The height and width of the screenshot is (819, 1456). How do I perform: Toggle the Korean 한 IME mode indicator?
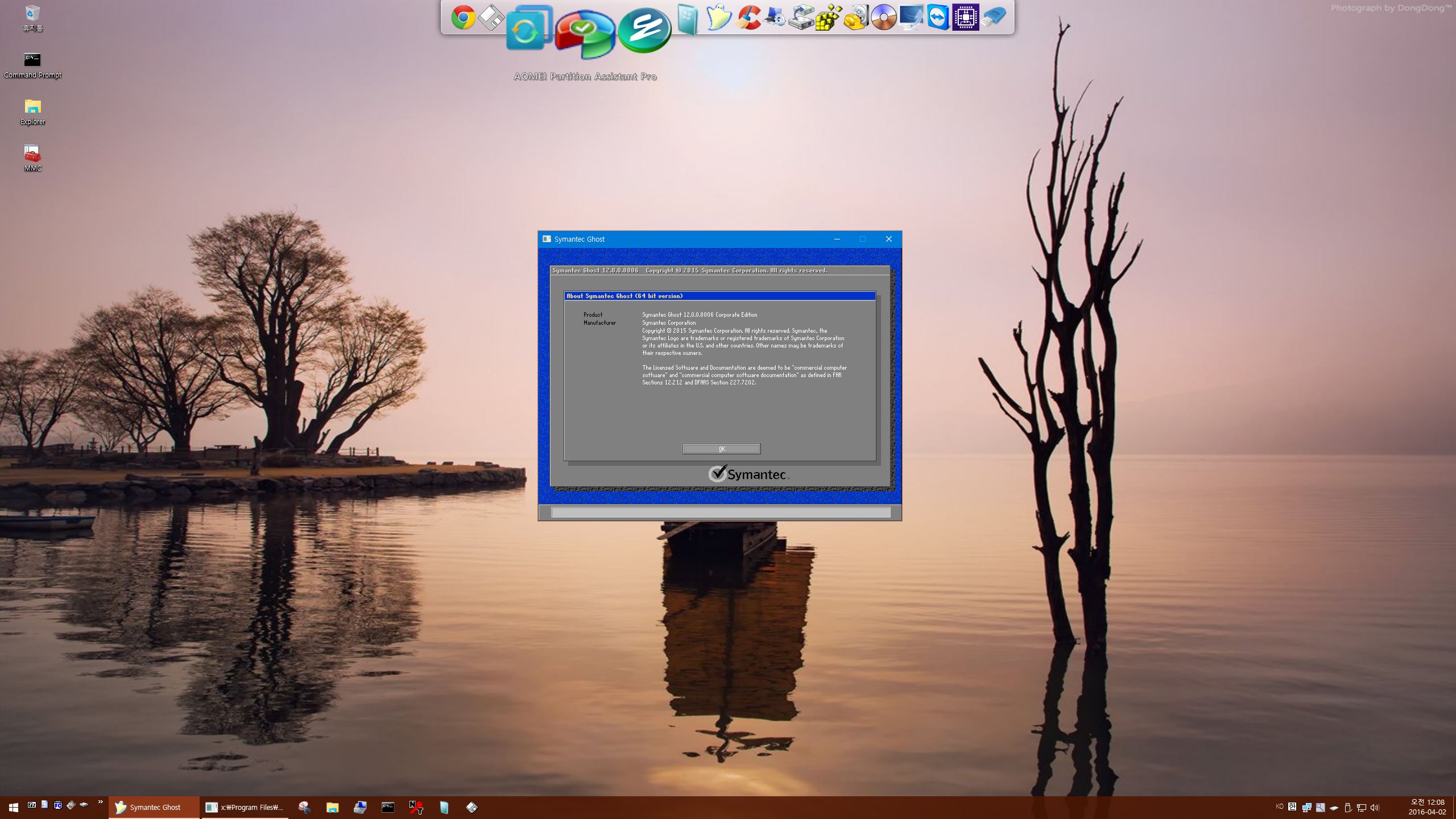click(1292, 806)
